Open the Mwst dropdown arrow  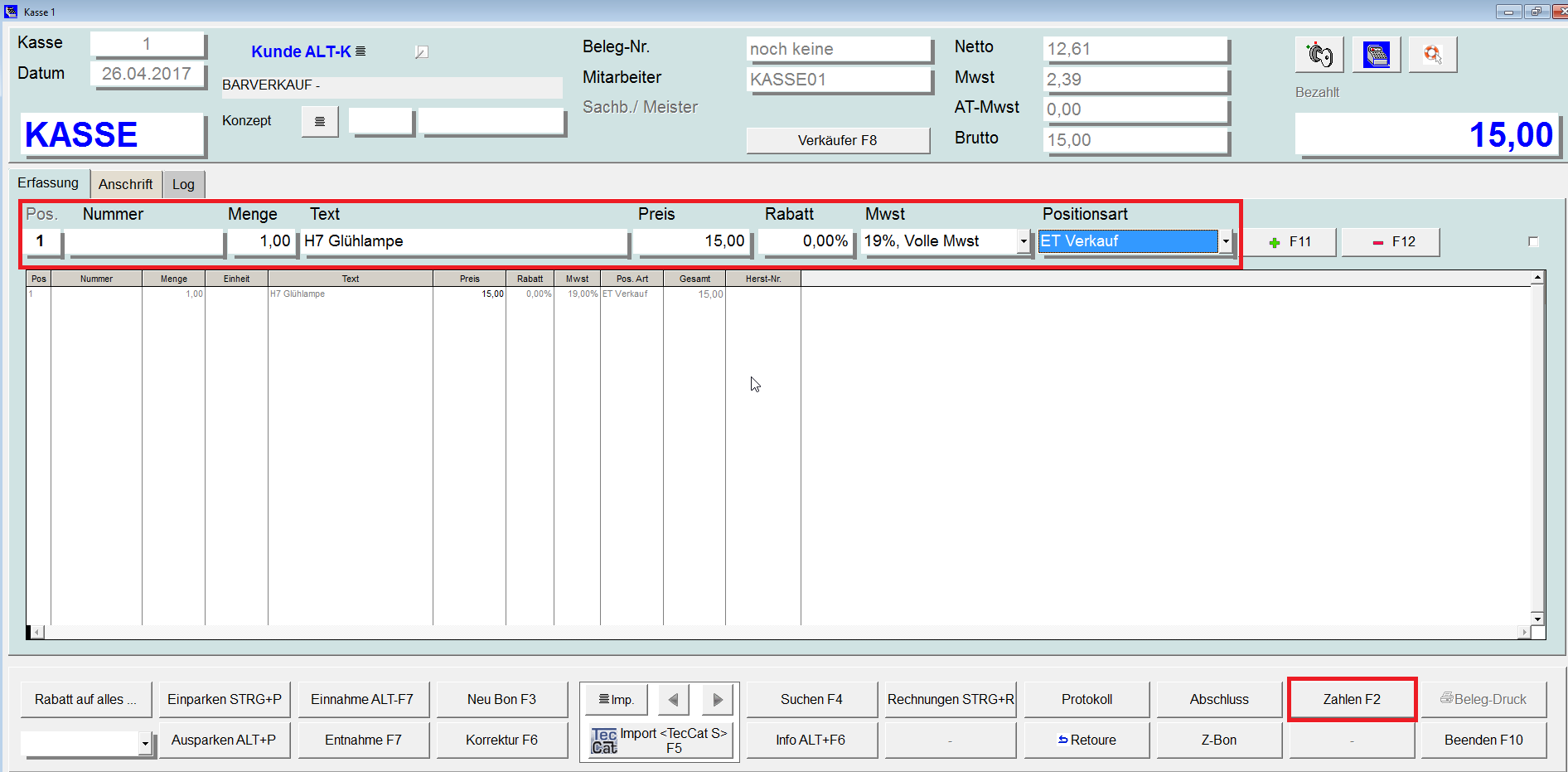coord(1024,241)
